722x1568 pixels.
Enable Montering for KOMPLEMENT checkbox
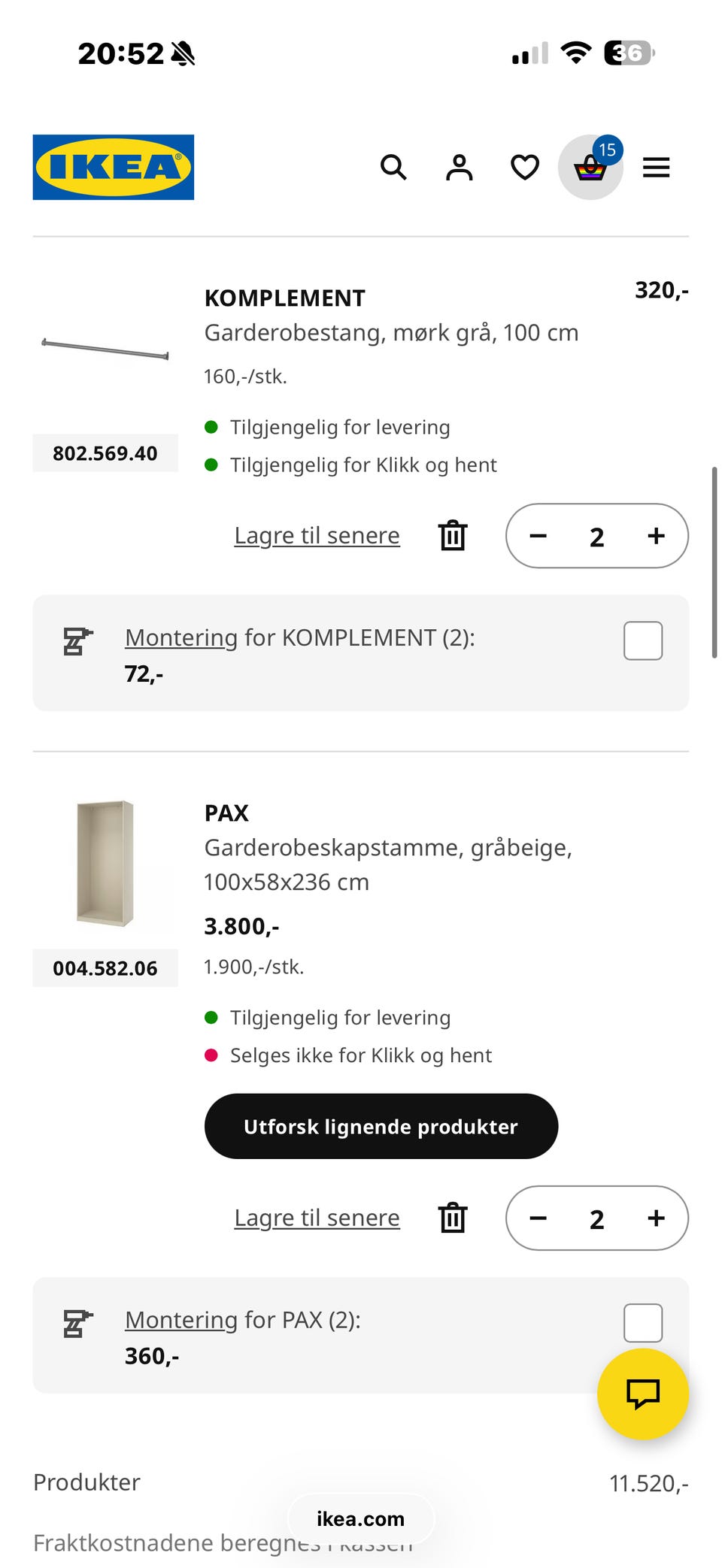[642, 640]
